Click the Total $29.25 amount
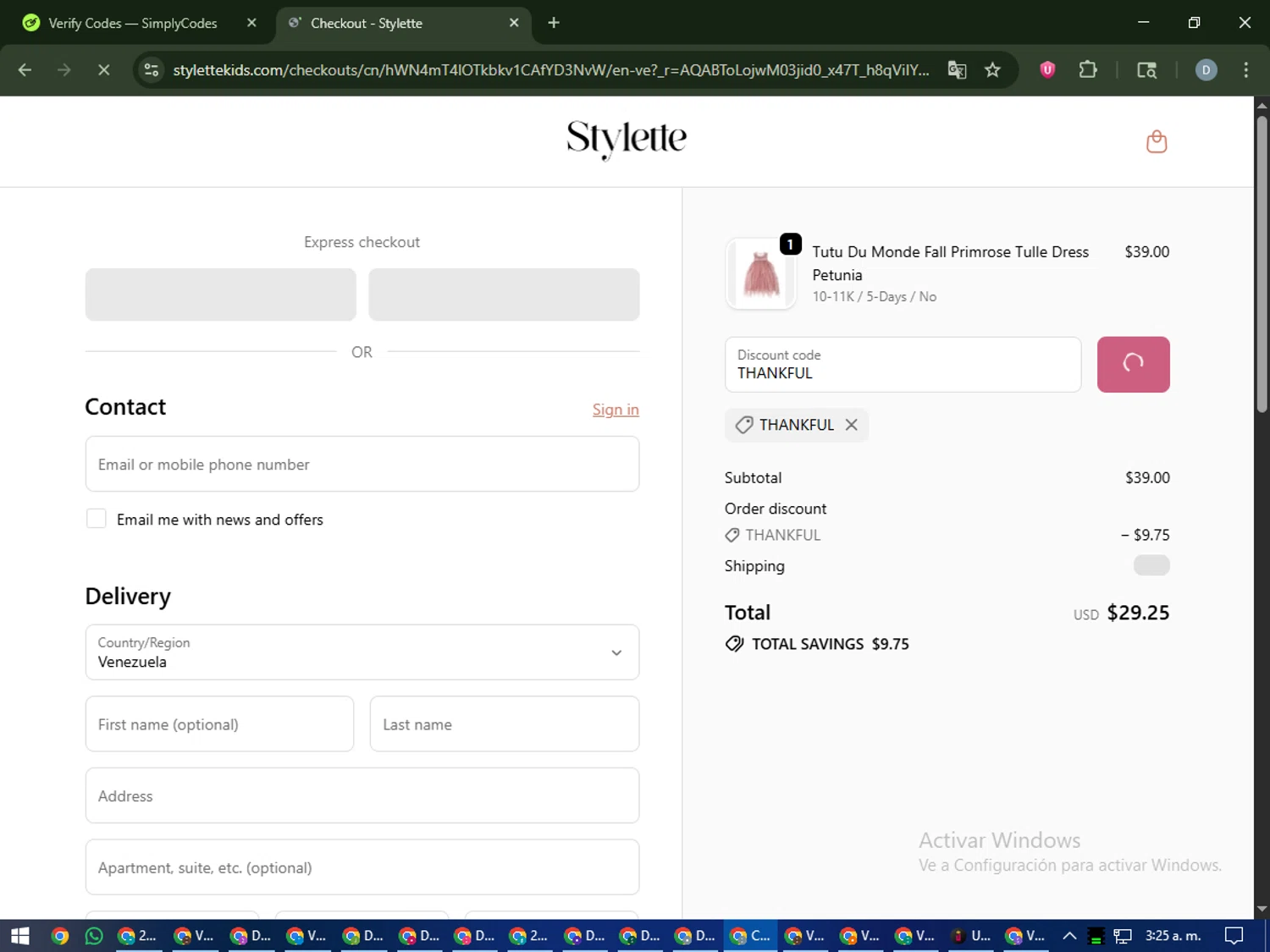The image size is (1270, 952). pyautogui.click(x=1138, y=613)
